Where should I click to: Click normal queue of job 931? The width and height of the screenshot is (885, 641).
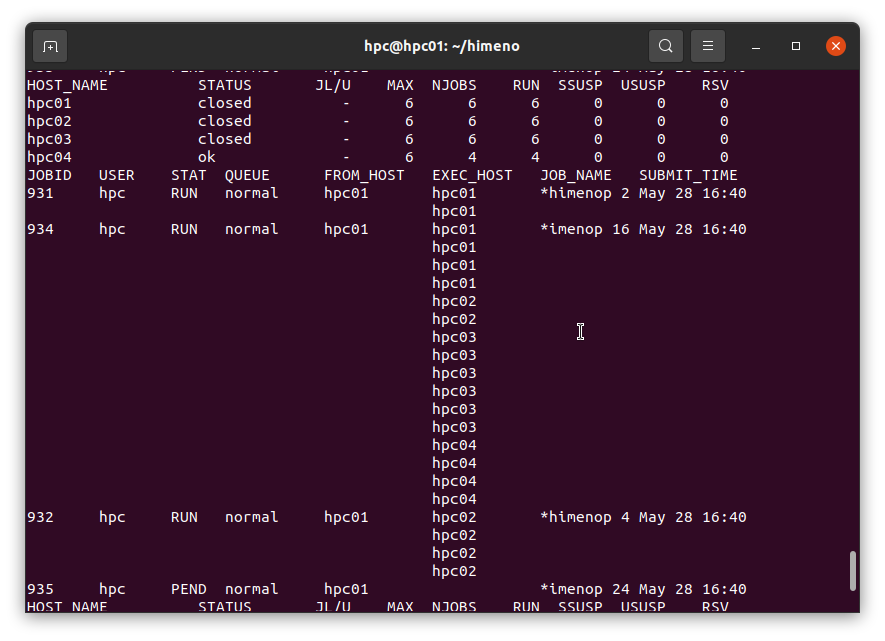tap(252, 194)
